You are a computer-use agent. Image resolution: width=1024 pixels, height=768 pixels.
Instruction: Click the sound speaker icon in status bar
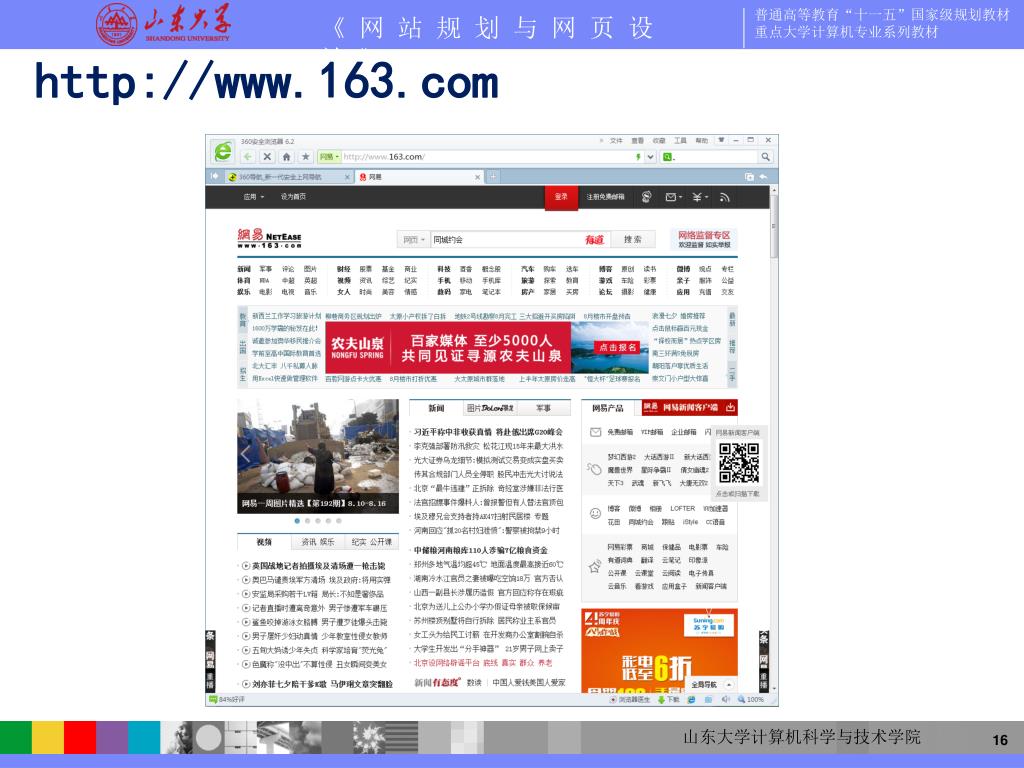(726, 699)
